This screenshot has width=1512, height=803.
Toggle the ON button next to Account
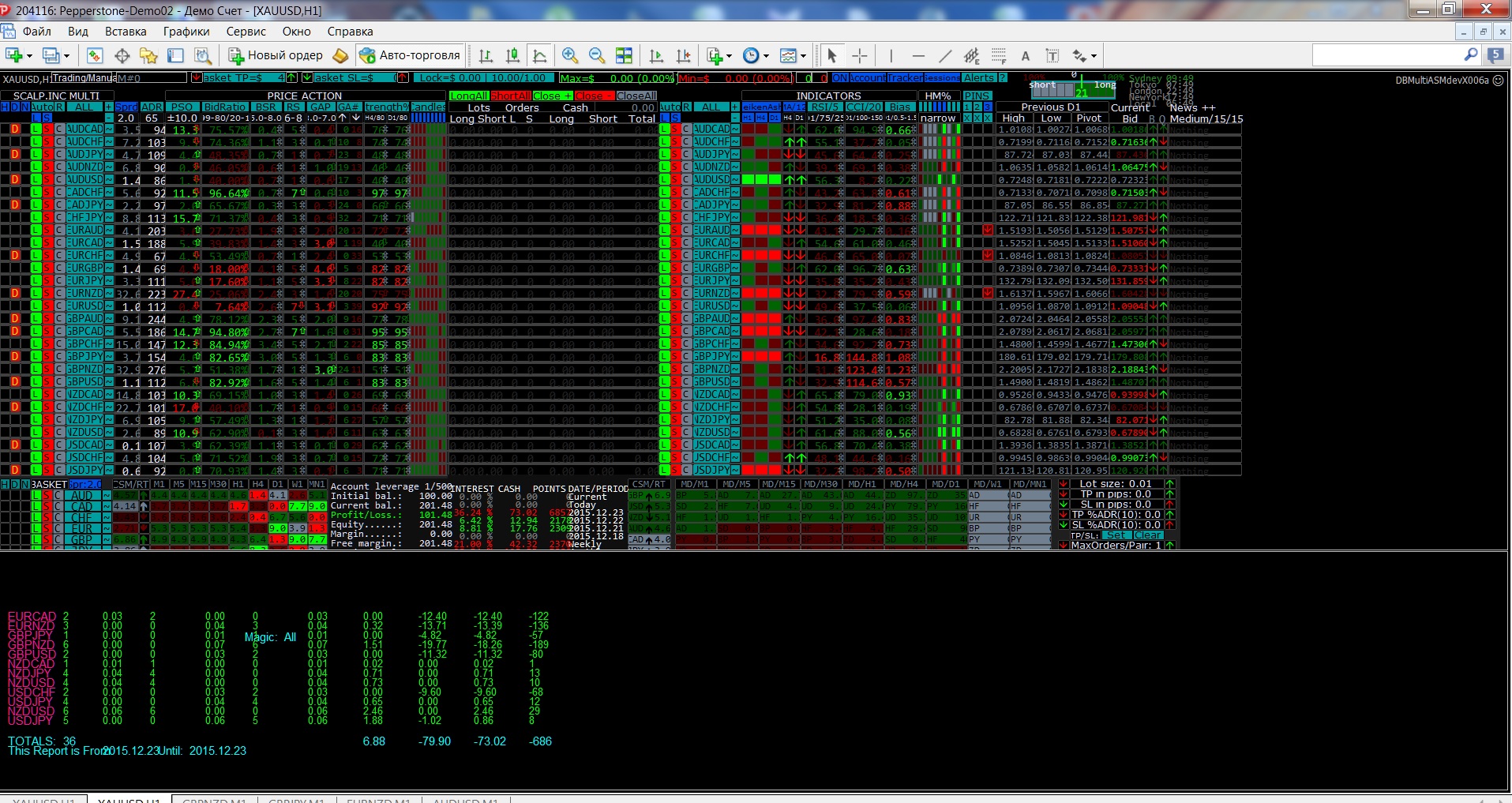point(839,77)
